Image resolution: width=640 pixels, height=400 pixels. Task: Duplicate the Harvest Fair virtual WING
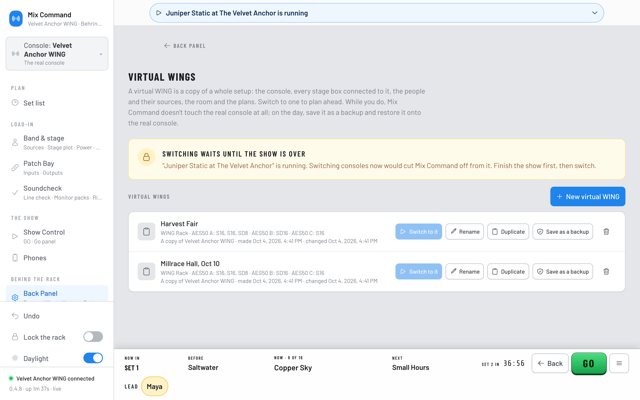pos(508,231)
